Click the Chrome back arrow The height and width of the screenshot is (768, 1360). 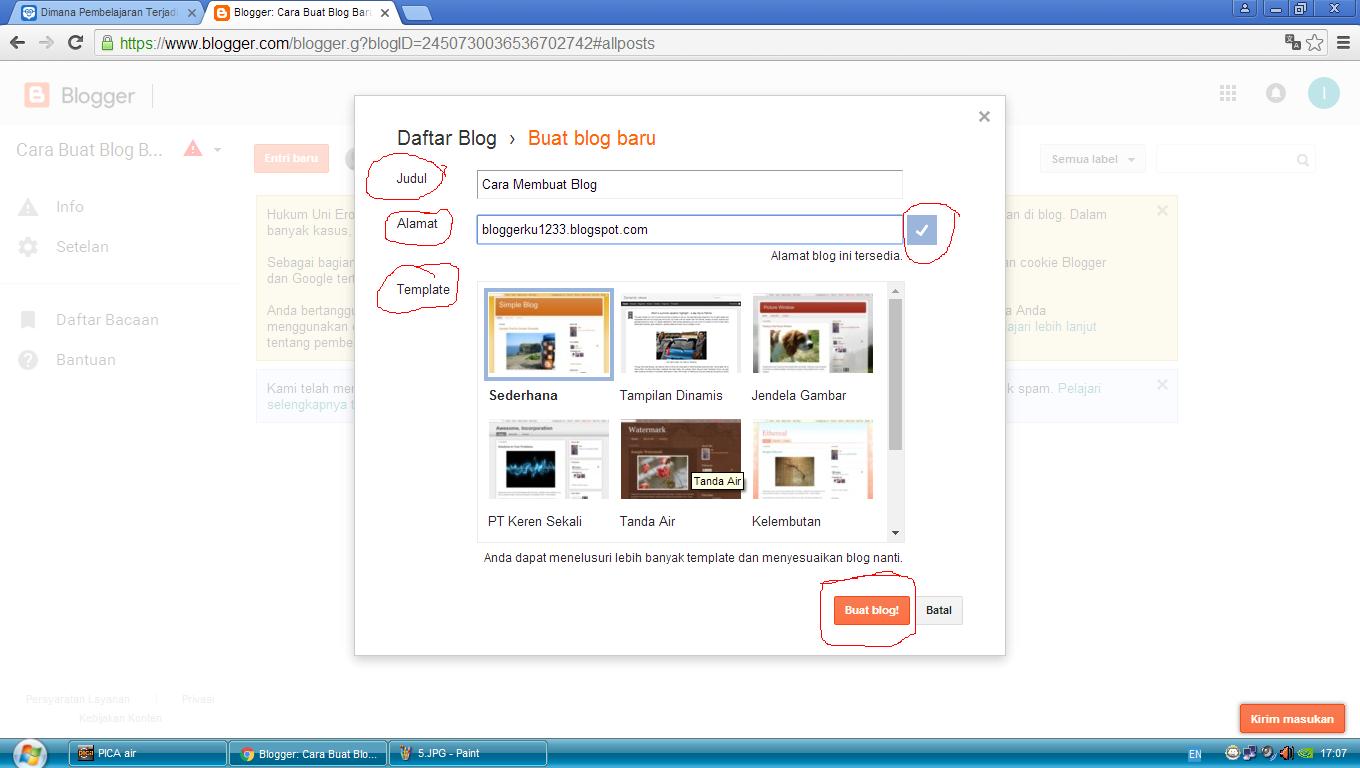[x=17, y=43]
